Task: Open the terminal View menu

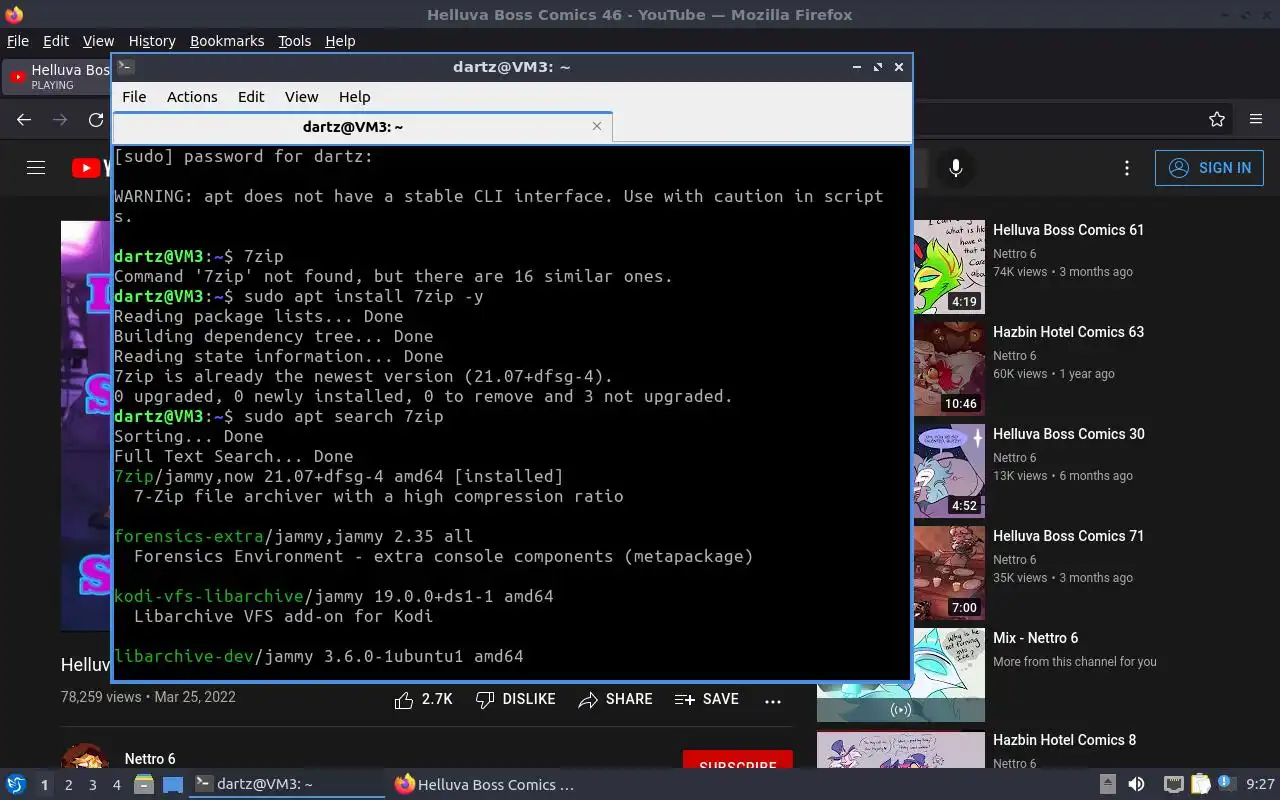Action: click(x=301, y=97)
